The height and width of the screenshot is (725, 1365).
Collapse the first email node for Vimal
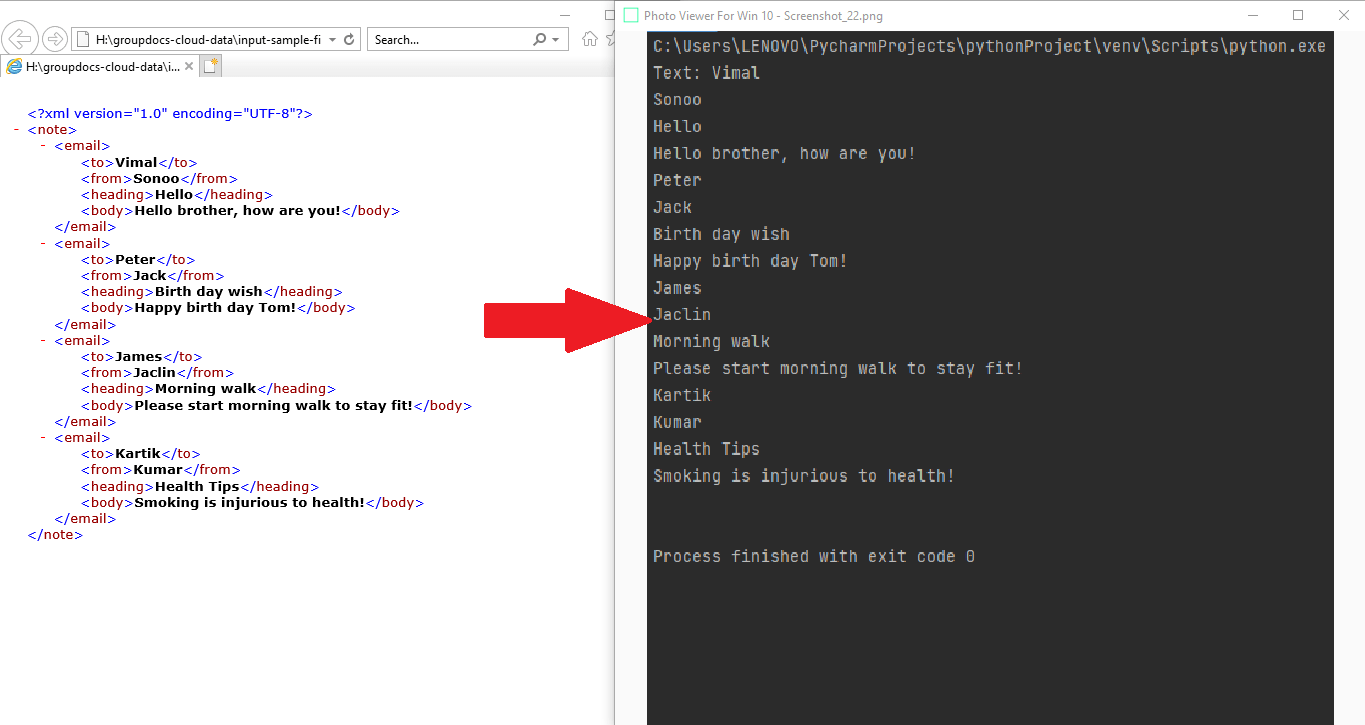click(42, 145)
